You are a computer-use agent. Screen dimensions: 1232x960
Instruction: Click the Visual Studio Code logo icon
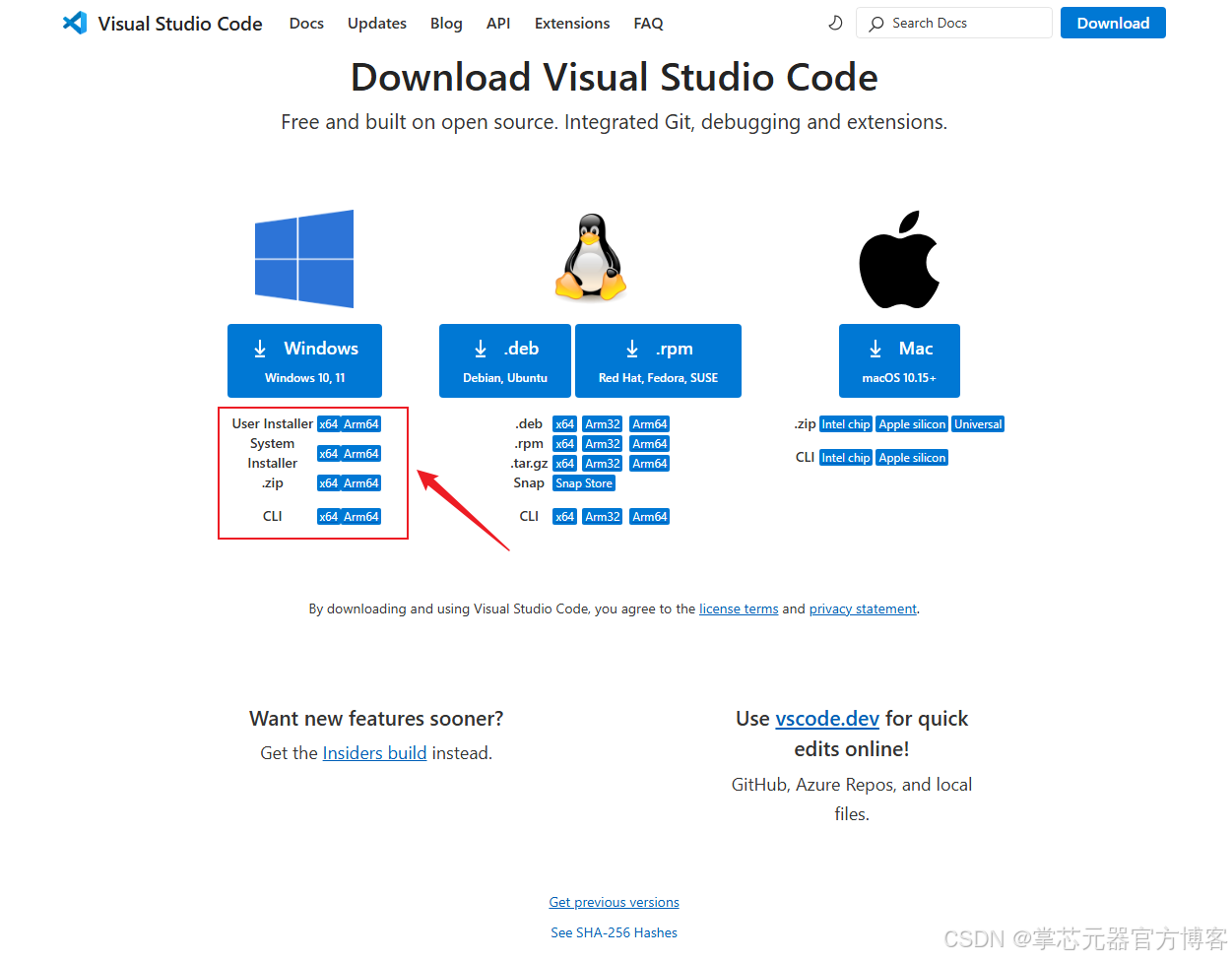point(75,23)
